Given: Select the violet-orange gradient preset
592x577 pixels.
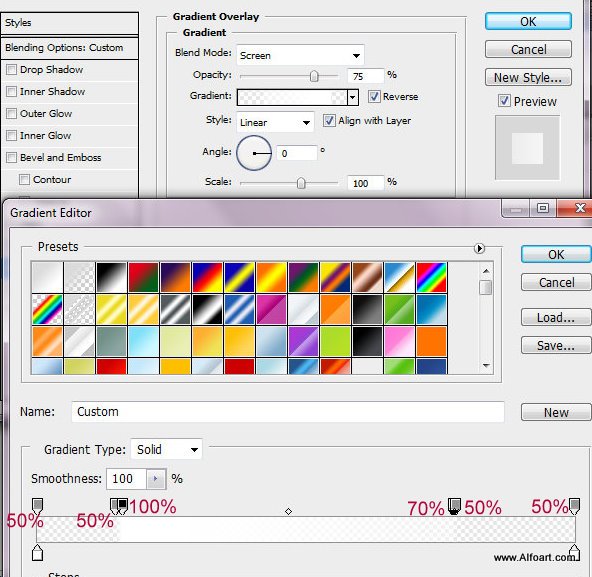Looking at the screenshot, I should (x=175, y=277).
